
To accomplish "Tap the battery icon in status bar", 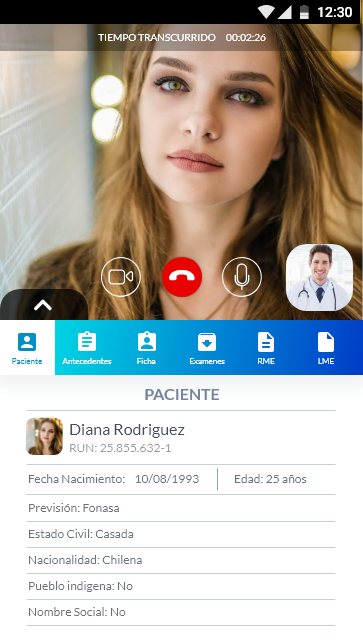I will pyautogui.click(x=304, y=12).
